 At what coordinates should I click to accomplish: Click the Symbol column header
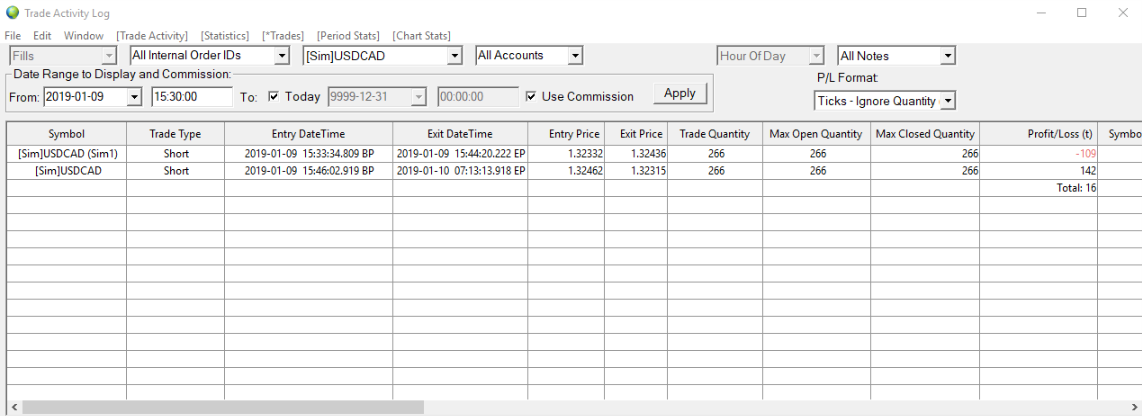click(66, 134)
